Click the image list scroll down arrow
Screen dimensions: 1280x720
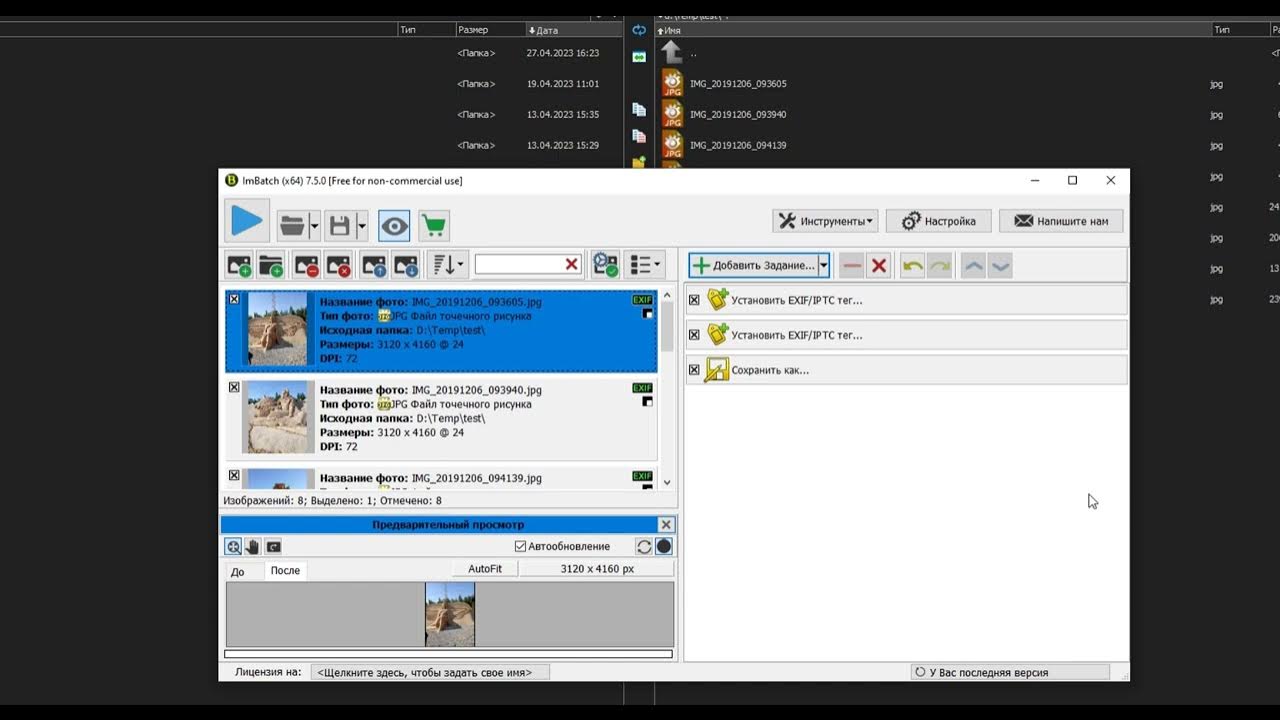pos(667,482)
